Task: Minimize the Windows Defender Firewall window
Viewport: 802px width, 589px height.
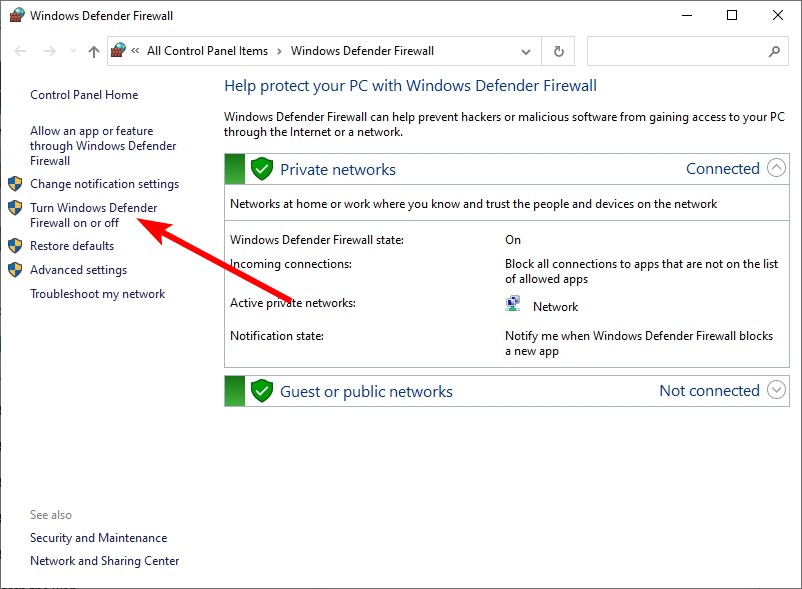Action: pyautogui.click(x=687, y=15)
